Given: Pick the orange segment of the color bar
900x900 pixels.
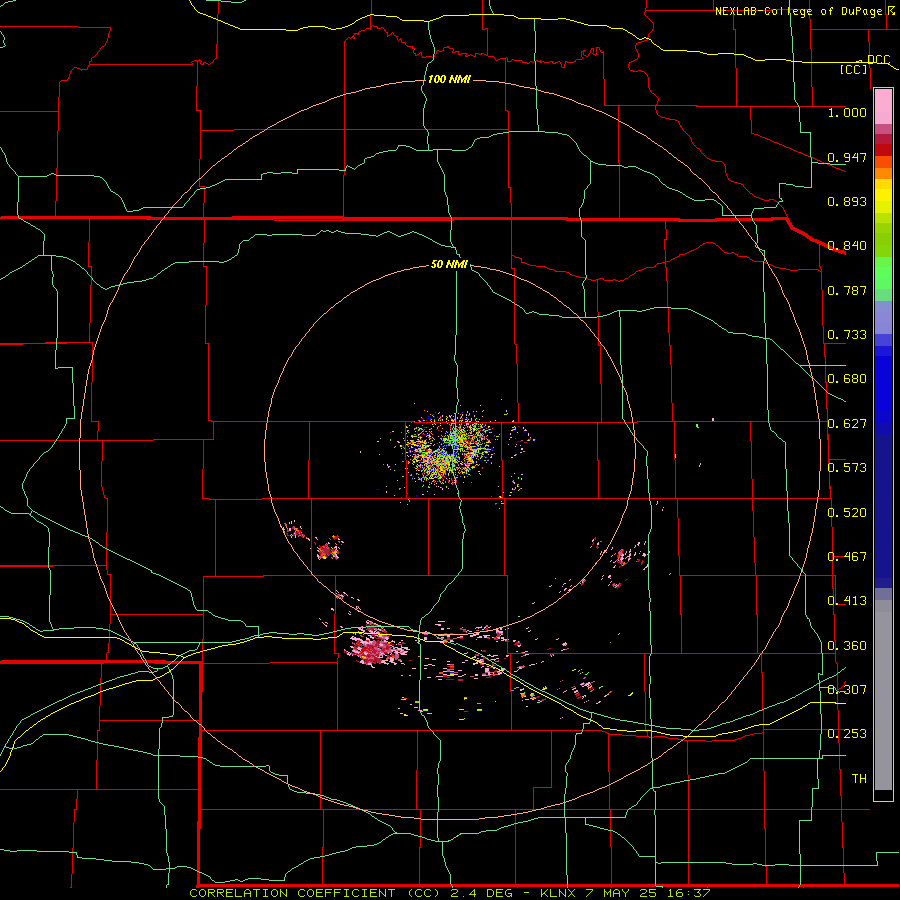Looking at the screenshot, I should tap(883, 173).
